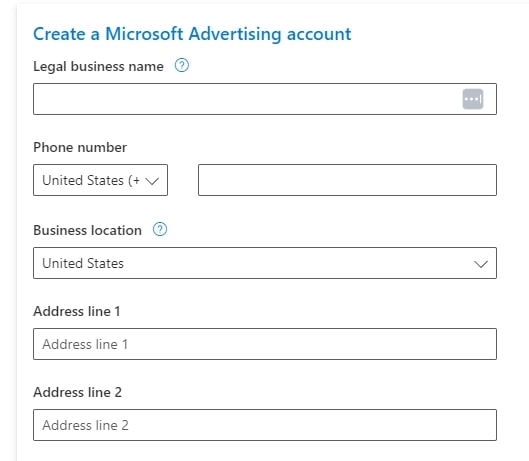Click chevron arrow of Business location dropdown
The height and width of the screenshot is (461, 529).
[x=481, y=264]
